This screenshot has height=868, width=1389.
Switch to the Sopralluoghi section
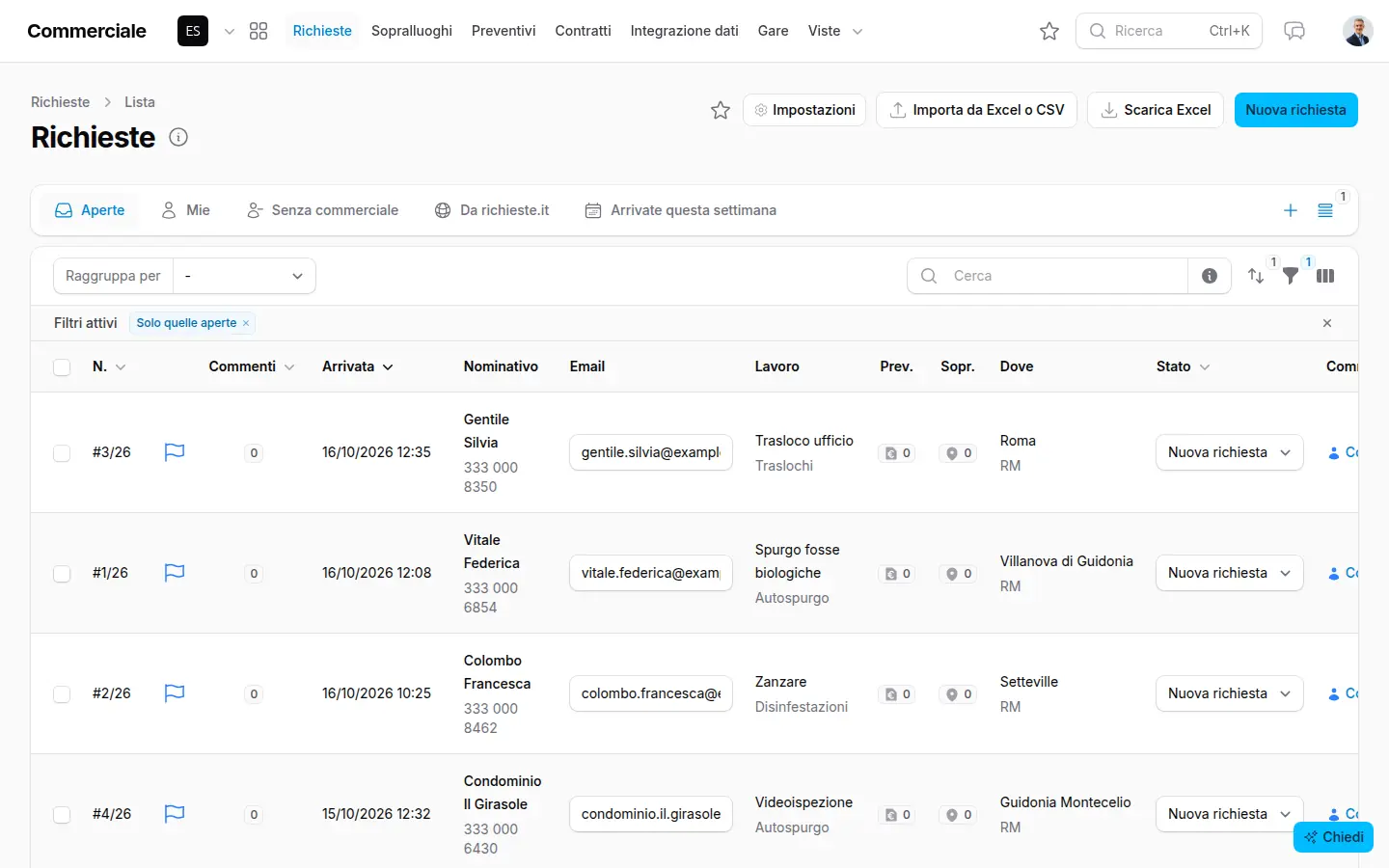pyautogui.click(x=412, y=31)
